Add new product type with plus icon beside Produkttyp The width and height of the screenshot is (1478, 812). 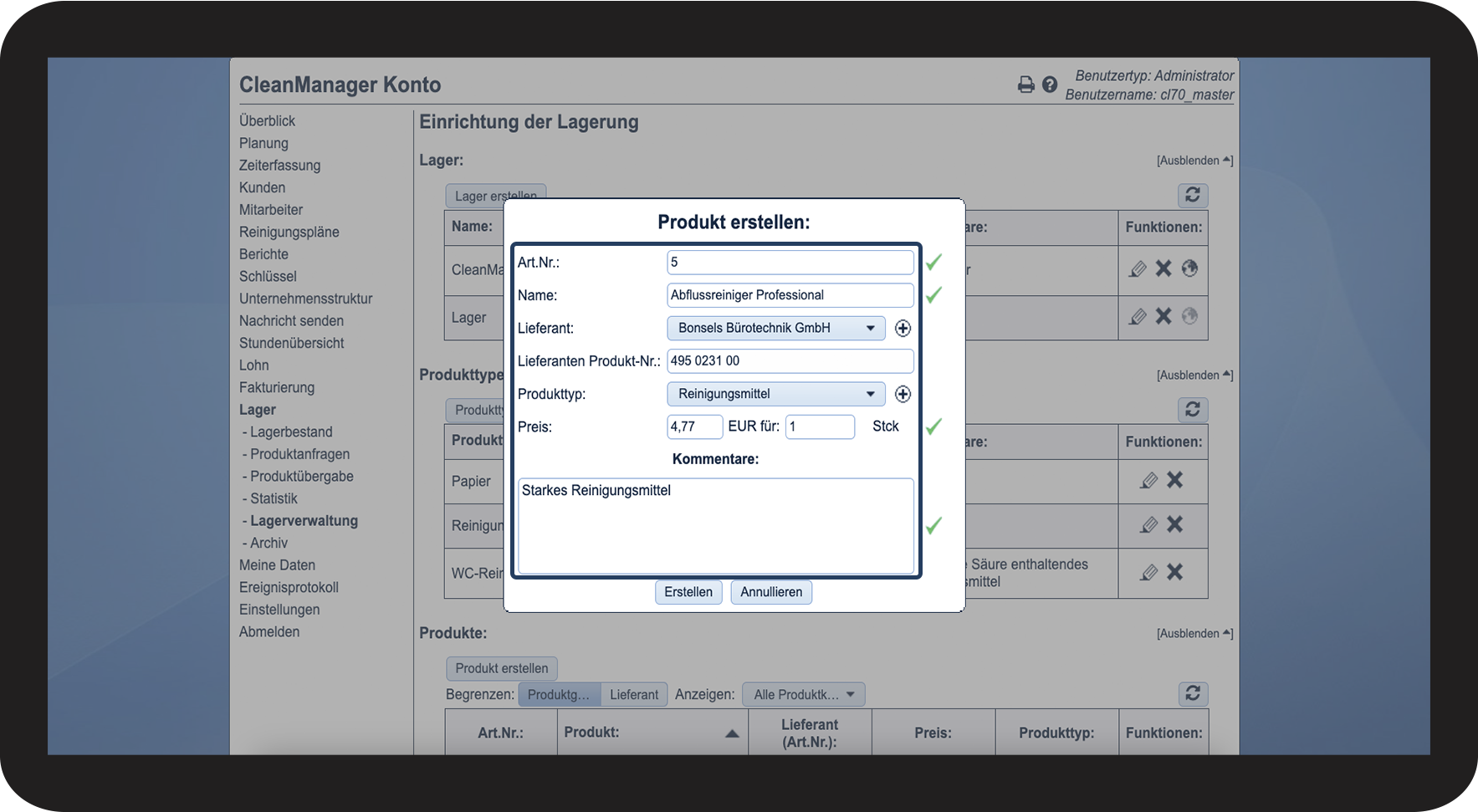(x=903, y=394)
